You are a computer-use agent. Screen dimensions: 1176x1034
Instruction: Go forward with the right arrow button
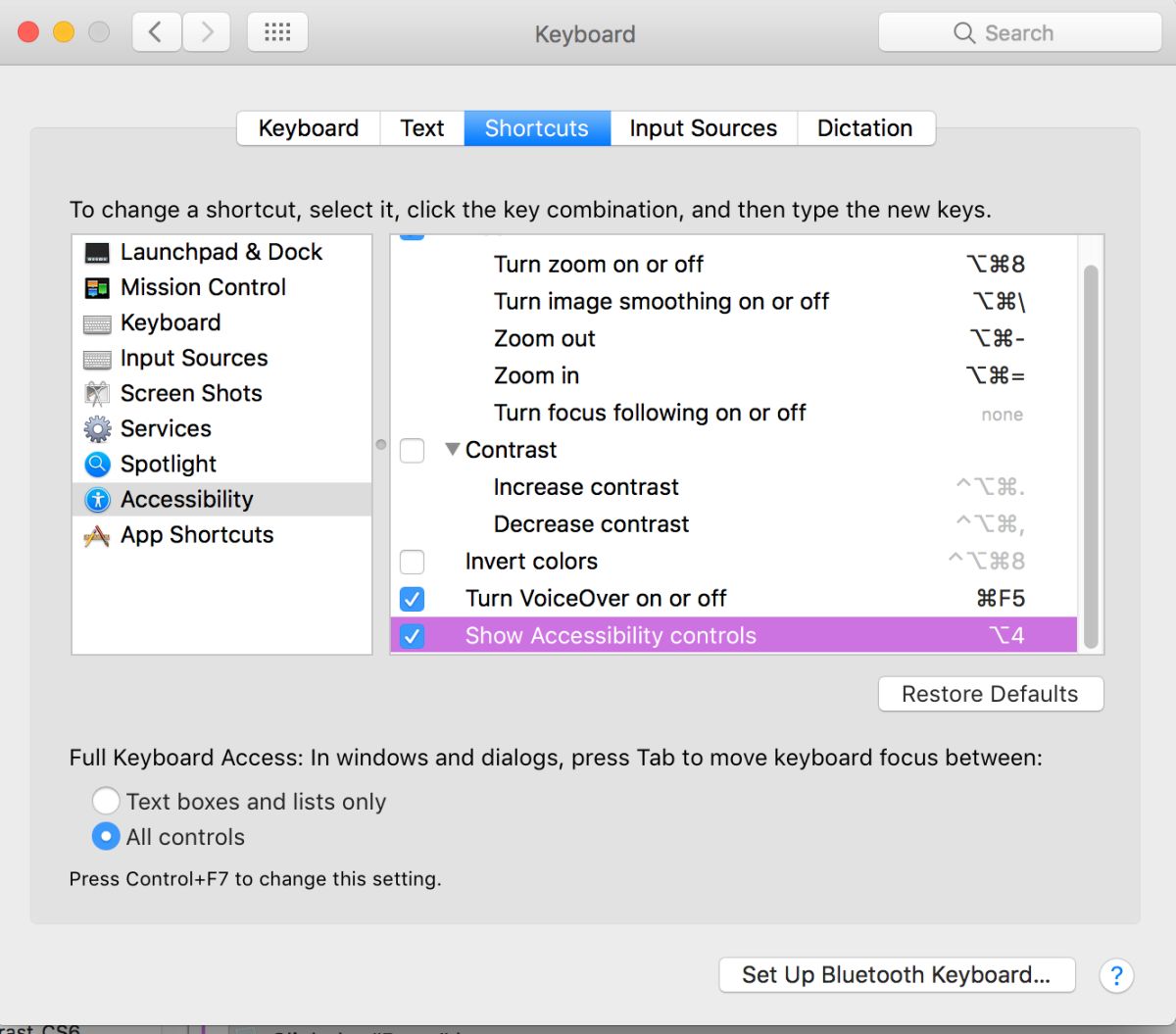(x=207, y=32)
